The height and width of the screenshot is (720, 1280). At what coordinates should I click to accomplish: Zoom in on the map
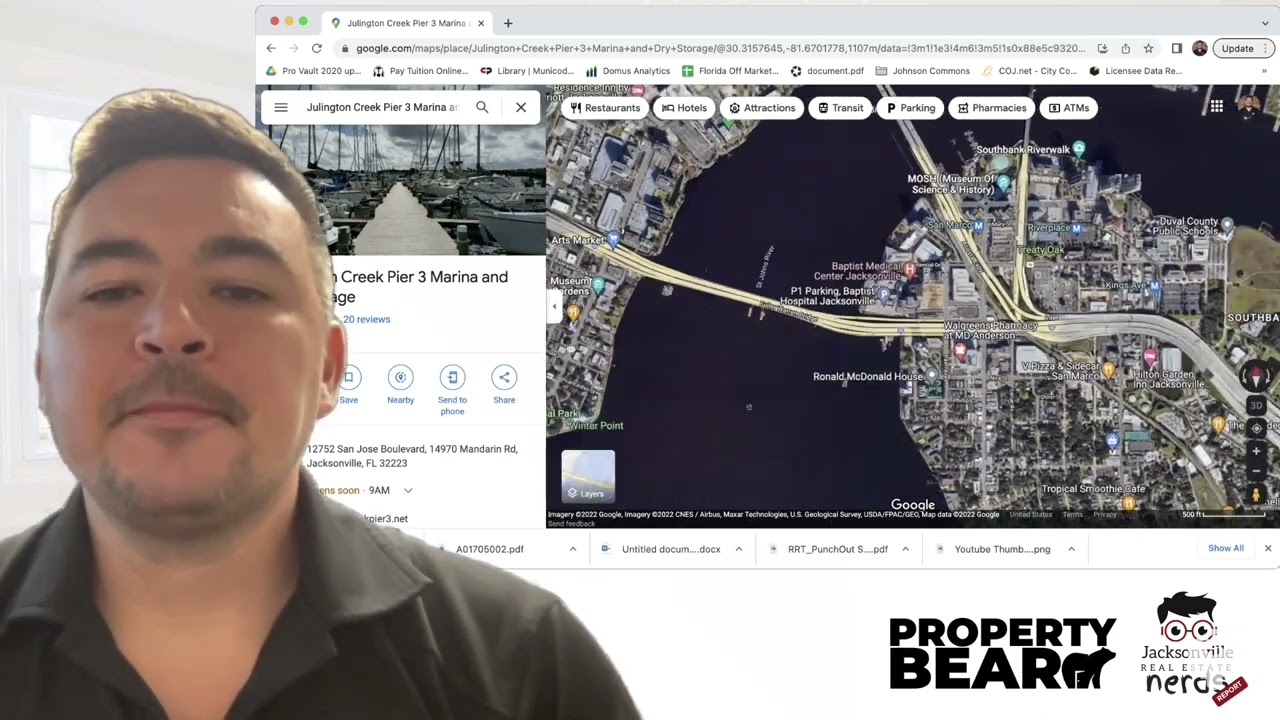click(x=1257, y=451)
